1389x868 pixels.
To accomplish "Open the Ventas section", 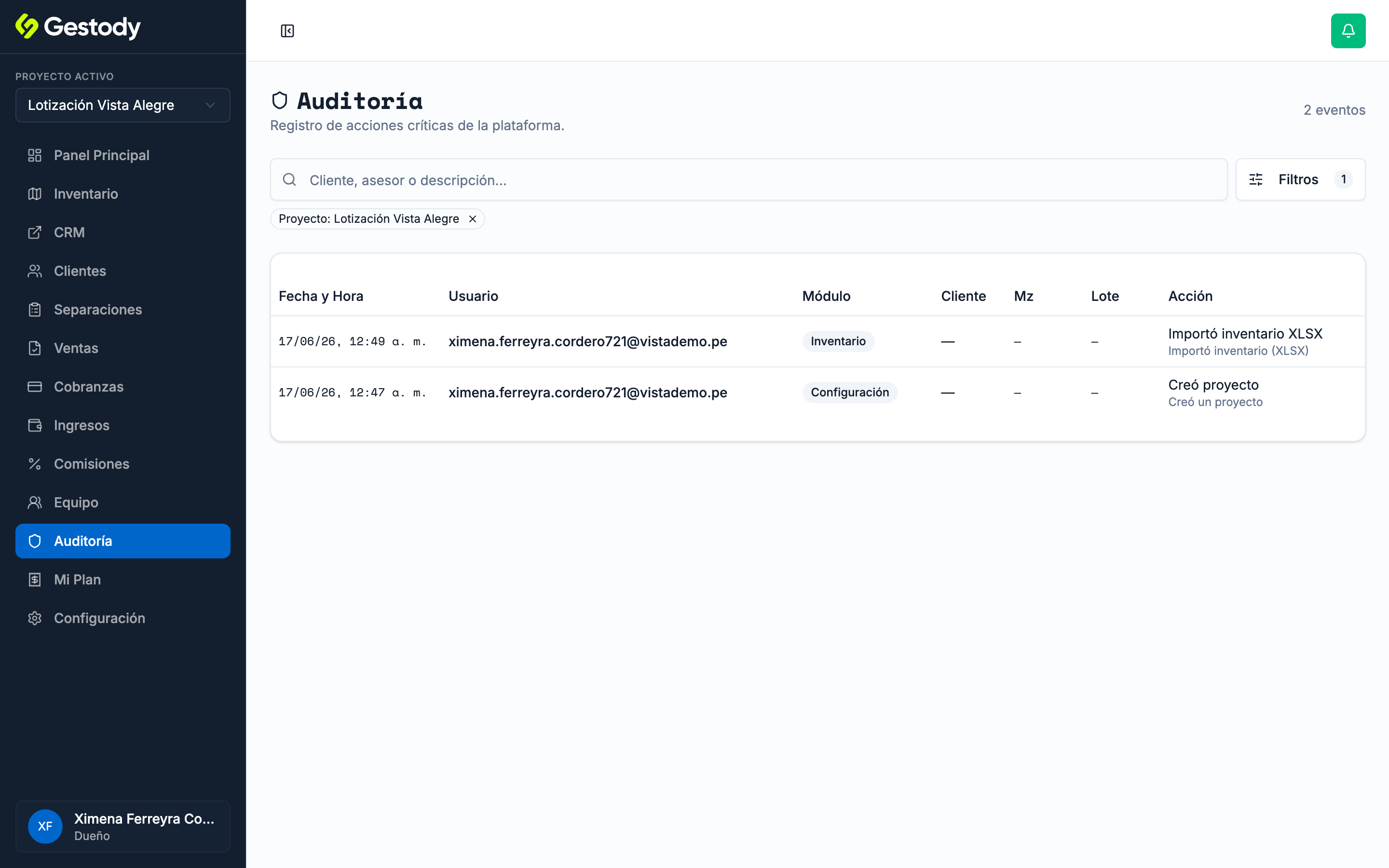I will (123, 348).
